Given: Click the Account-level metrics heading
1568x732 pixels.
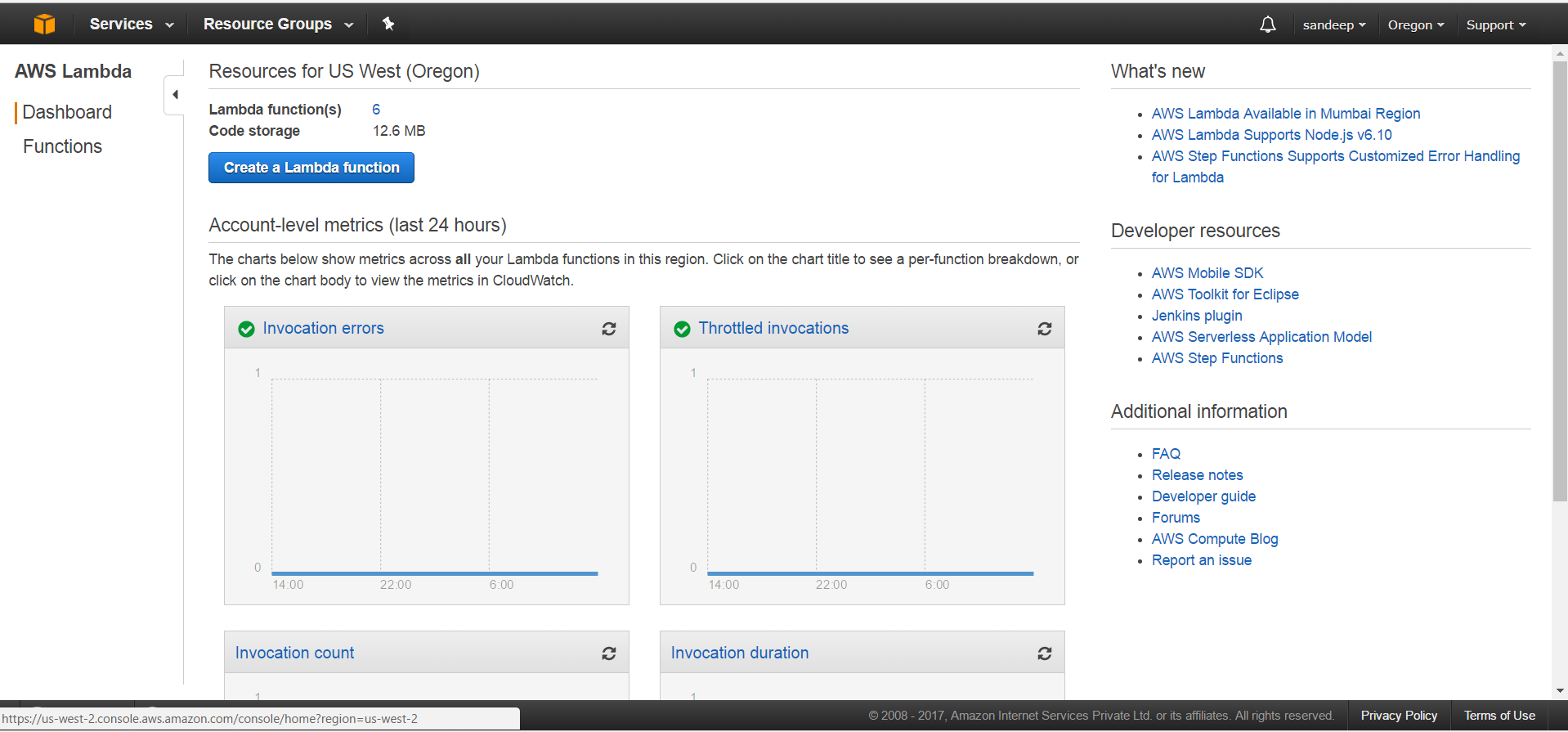Looking at the screenshot, I should tap(357, 225).
